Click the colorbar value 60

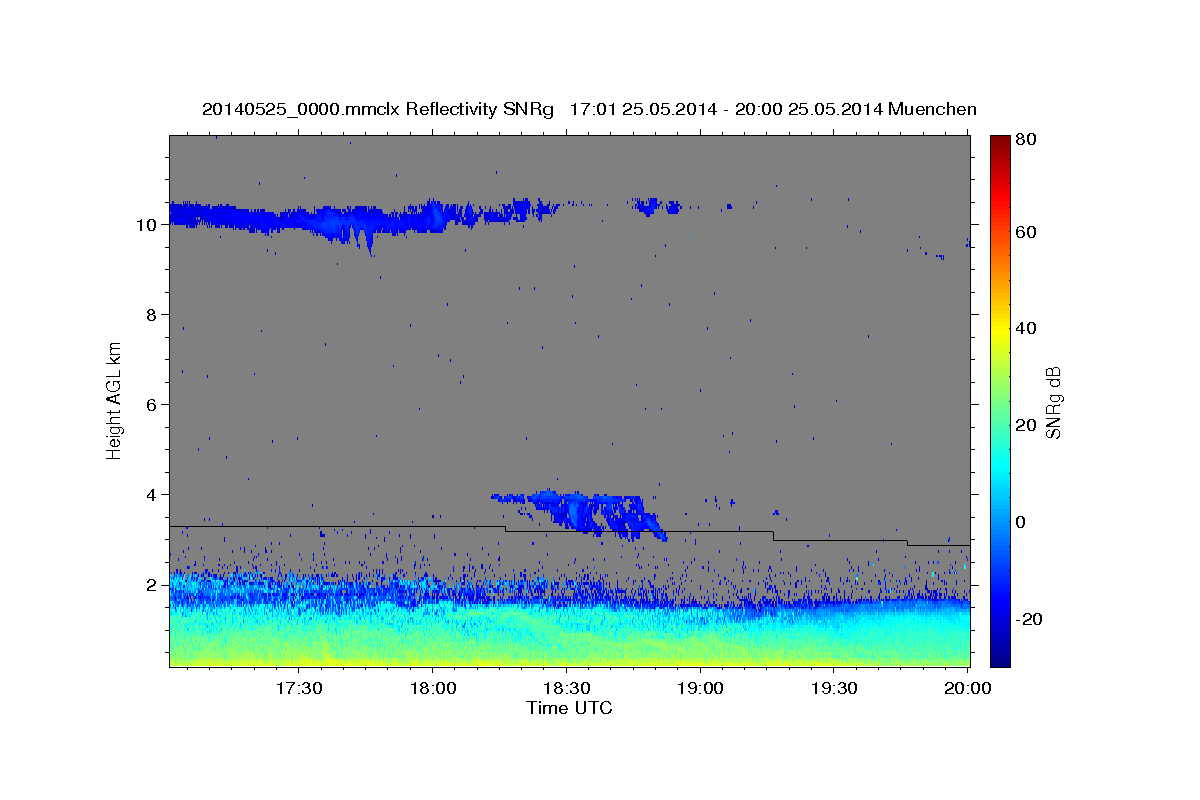[1025, 232]
